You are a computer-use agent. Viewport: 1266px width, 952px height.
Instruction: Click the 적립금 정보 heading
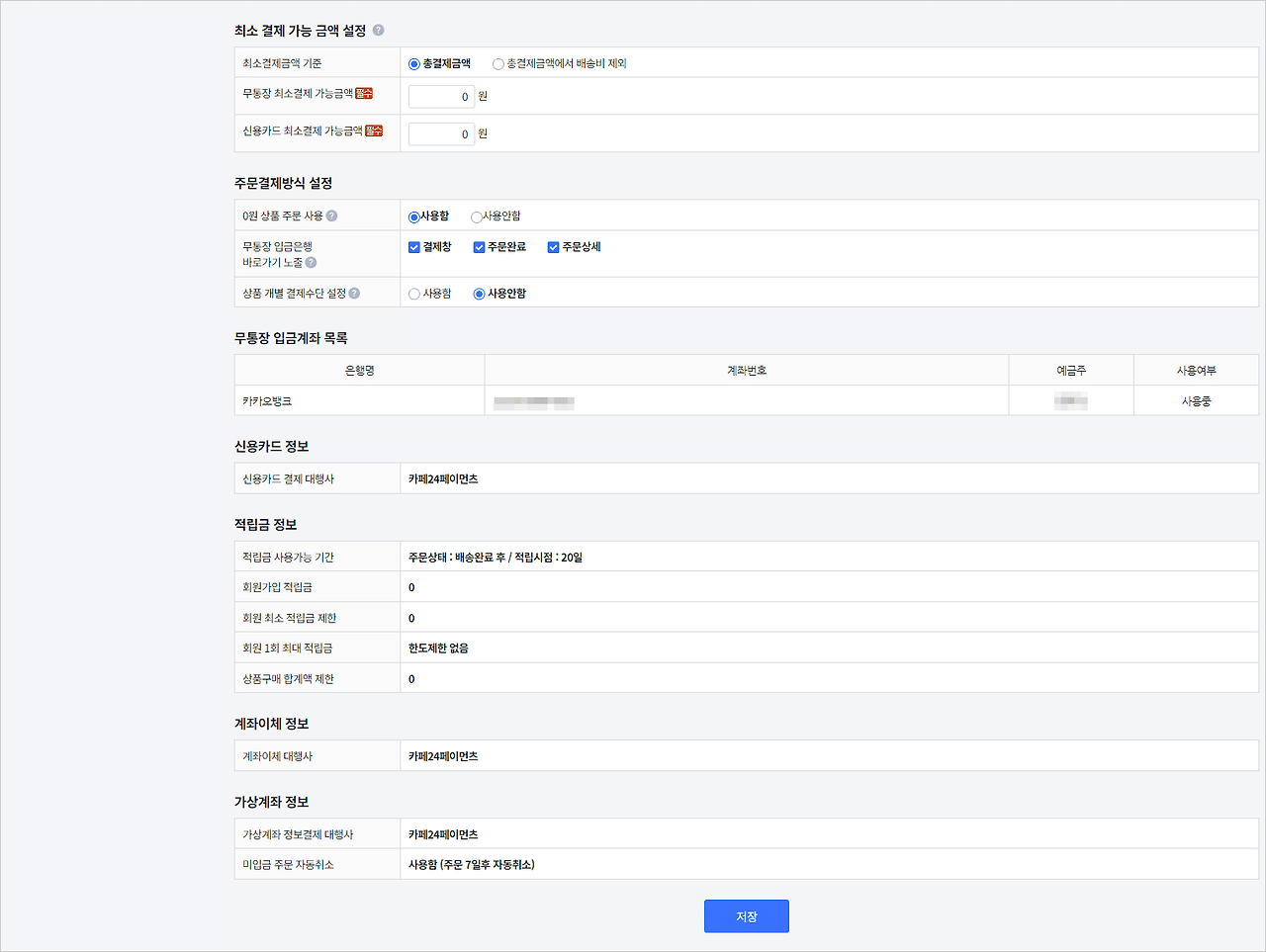tap(265, 524)
